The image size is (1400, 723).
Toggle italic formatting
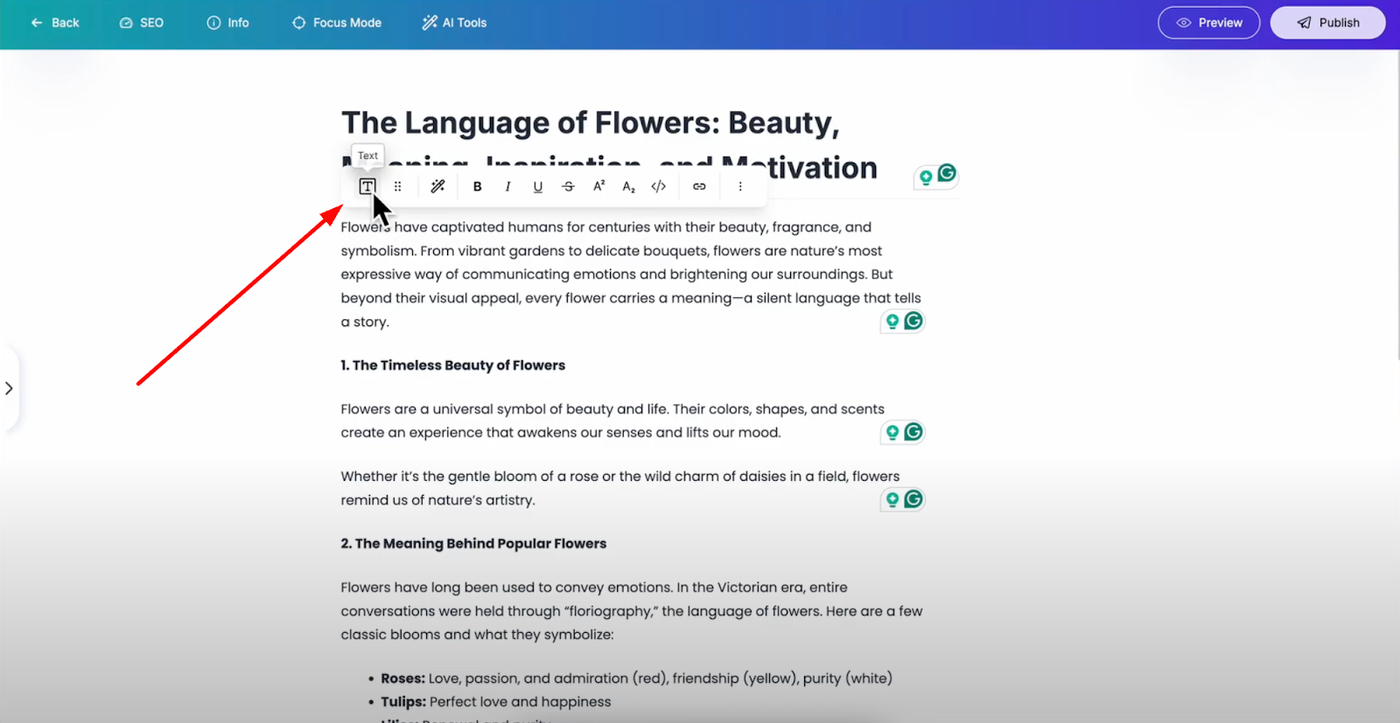(x=507, y=187)
